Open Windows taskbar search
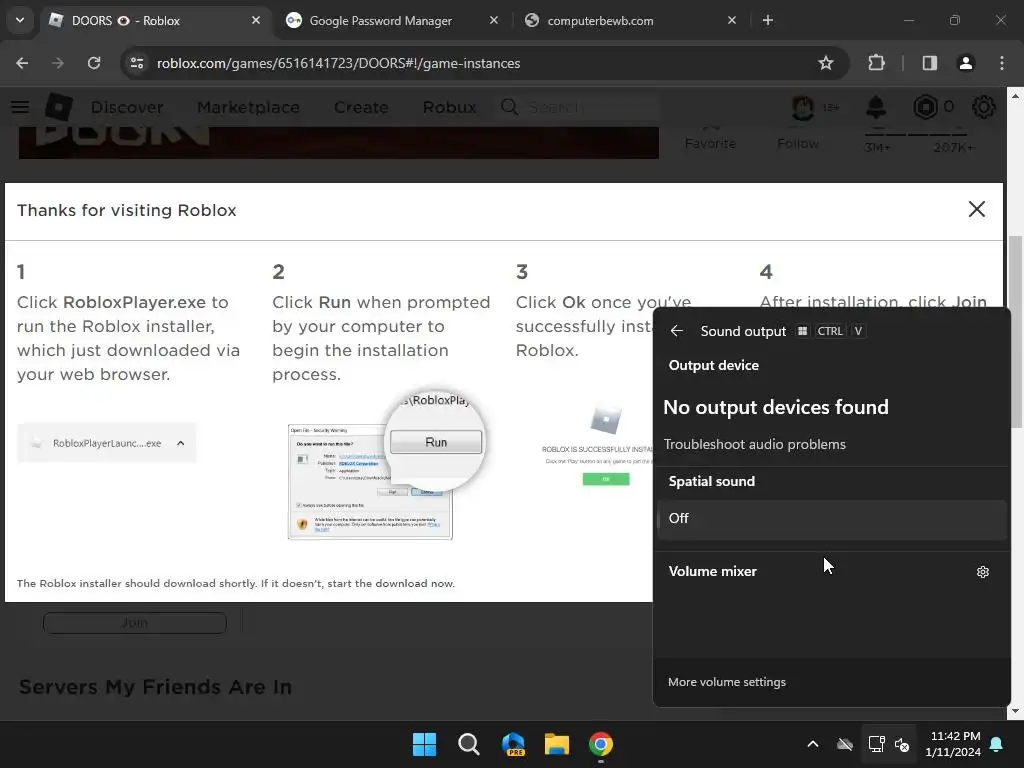Viewport: 1024px width, 768px height. point(468,744)
